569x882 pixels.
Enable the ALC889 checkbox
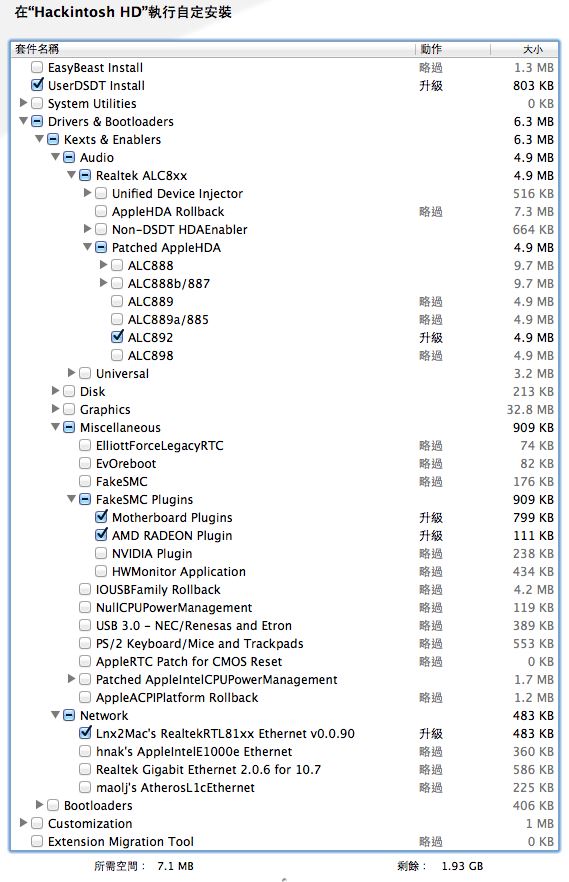pos(117,302)
